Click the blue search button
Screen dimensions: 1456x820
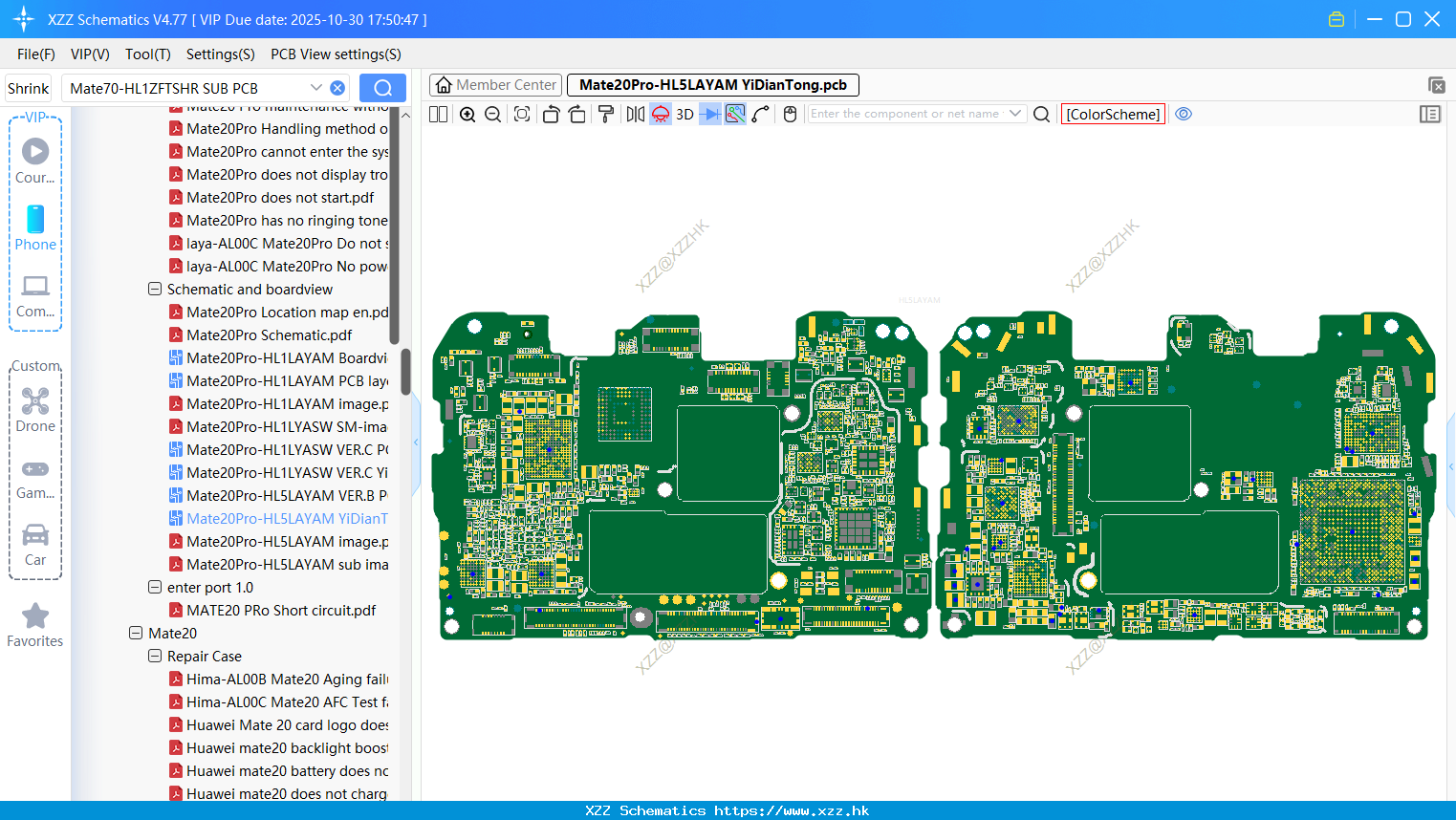[x=382, y=88]
